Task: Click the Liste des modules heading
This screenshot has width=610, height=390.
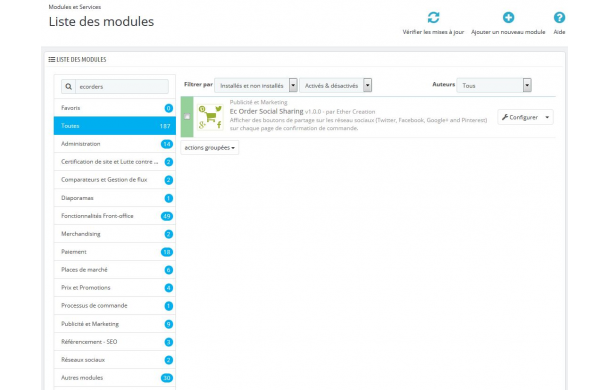Action: (101, 21)
